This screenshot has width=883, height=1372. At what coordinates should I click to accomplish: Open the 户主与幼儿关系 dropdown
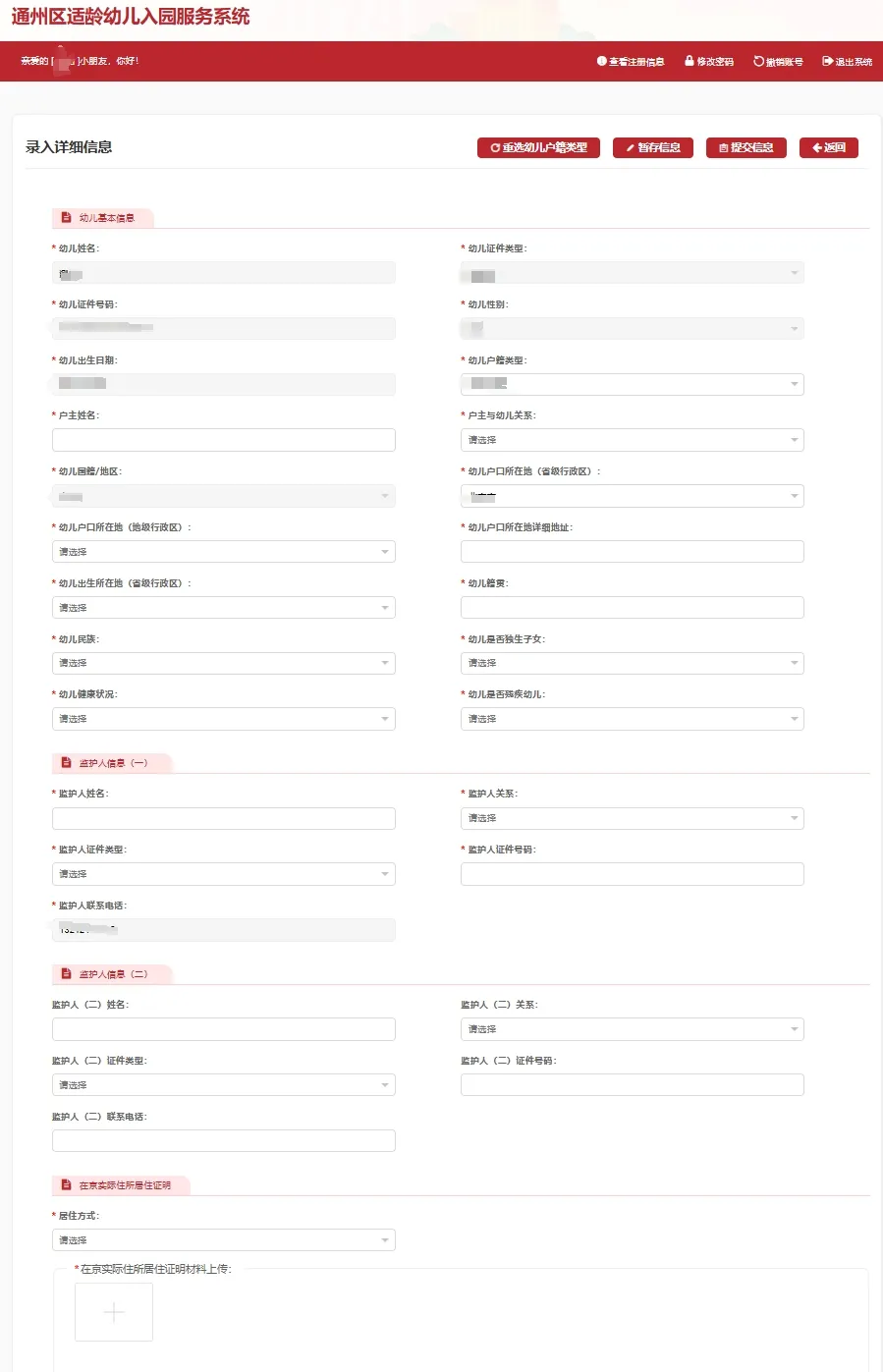click(x=633, y=440)
